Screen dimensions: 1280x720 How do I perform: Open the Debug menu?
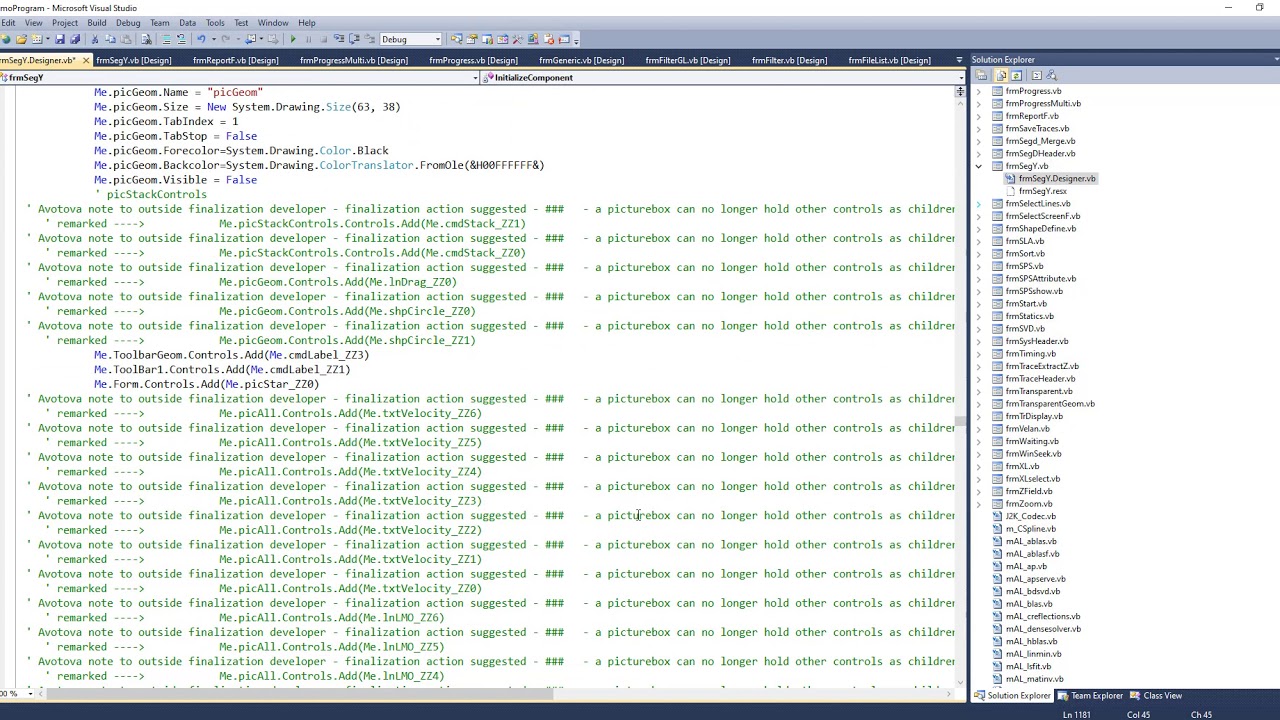(x=128, y=22)
